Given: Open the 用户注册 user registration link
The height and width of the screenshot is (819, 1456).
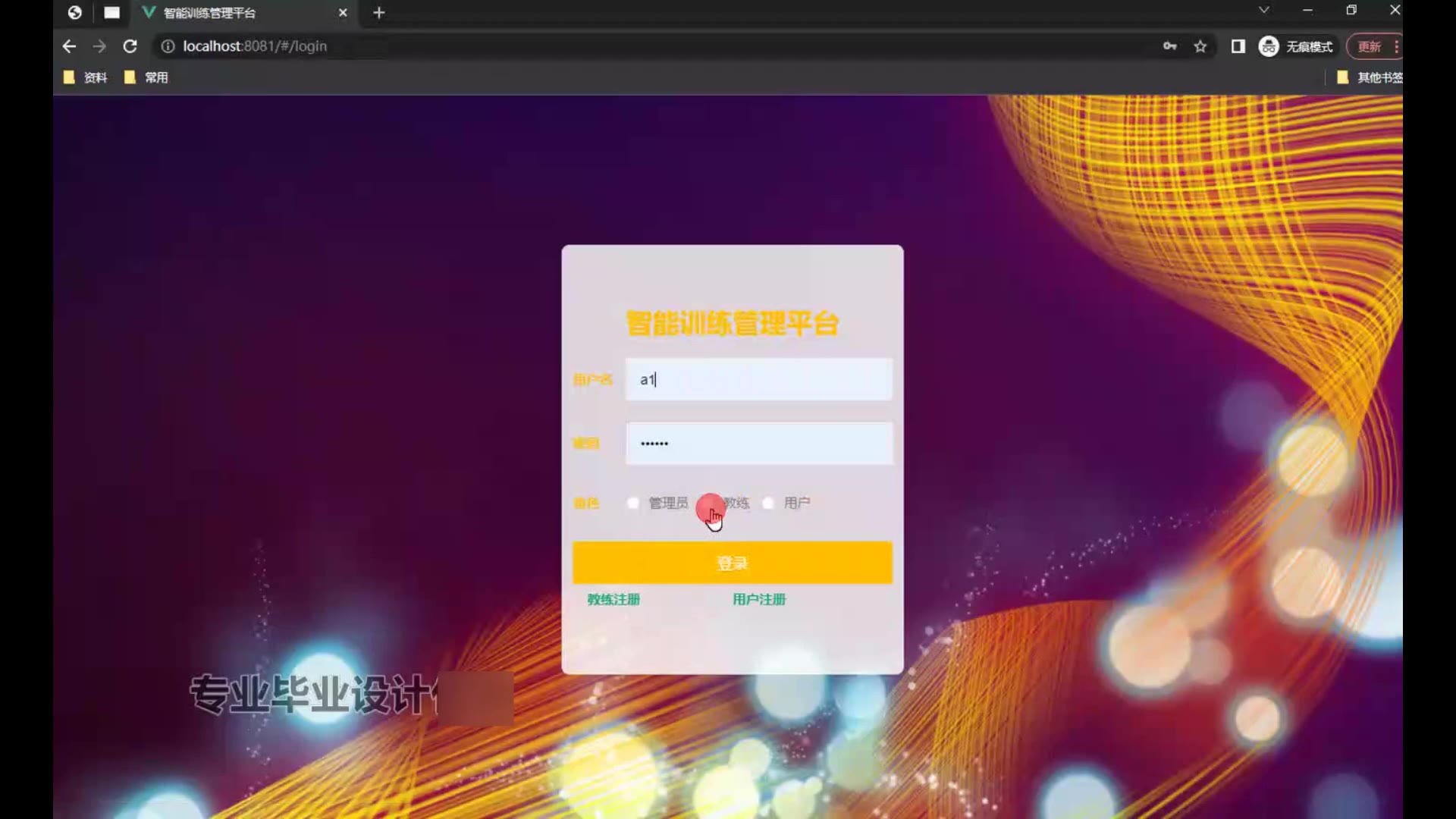Looking at the screenshot, I should [759, 599].
